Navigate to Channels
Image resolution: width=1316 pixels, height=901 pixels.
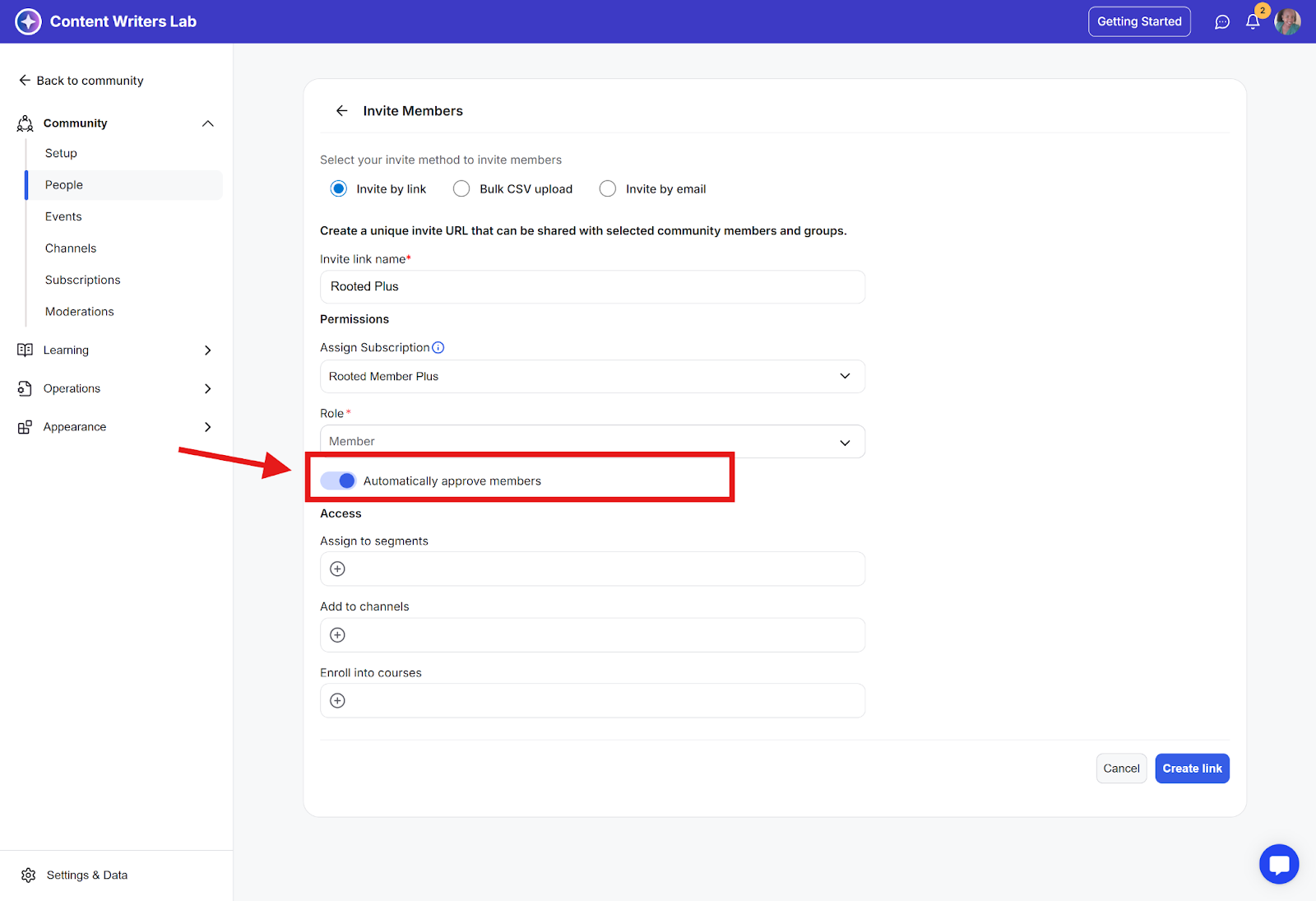[71, 248]
